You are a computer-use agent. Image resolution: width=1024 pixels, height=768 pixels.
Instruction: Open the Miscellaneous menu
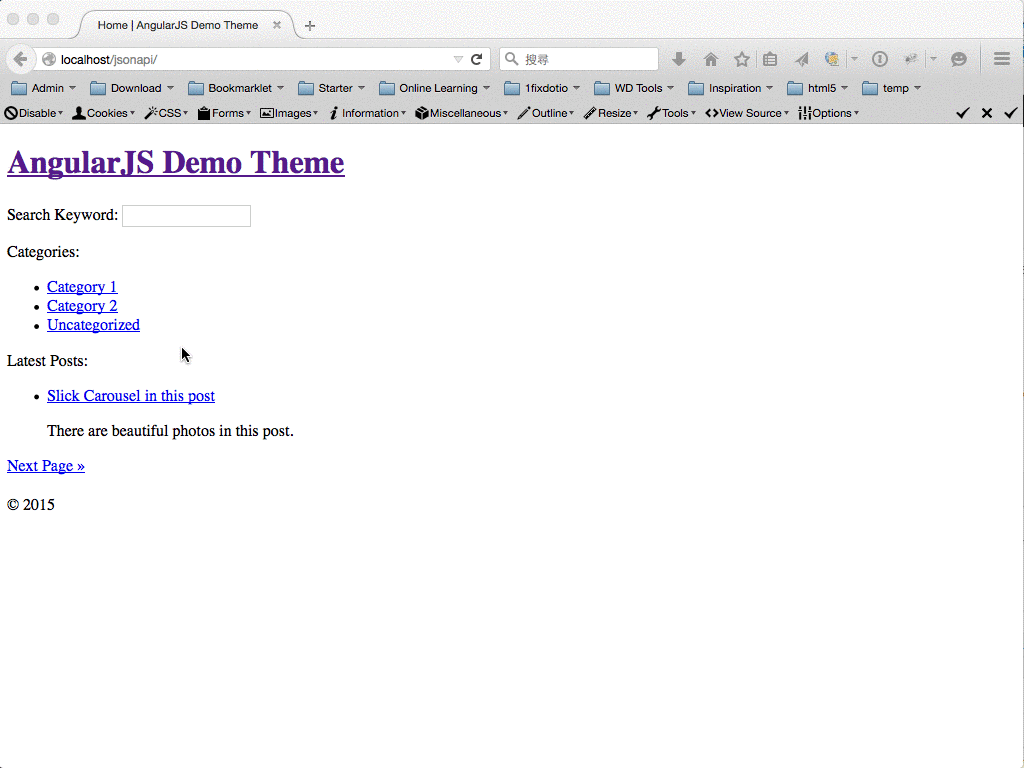(461, 113)
